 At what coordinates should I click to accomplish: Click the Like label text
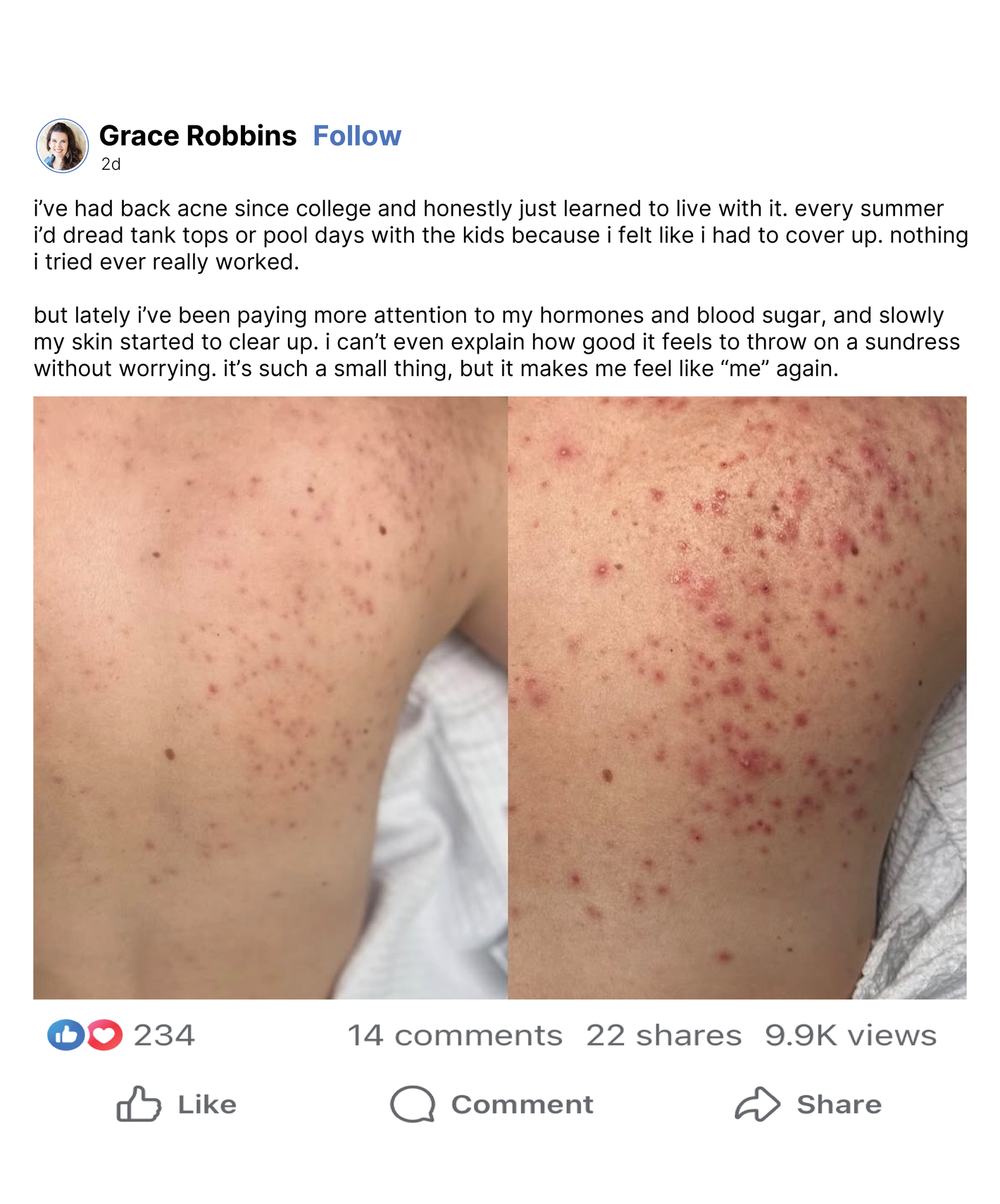click(x=207, y=1105)
